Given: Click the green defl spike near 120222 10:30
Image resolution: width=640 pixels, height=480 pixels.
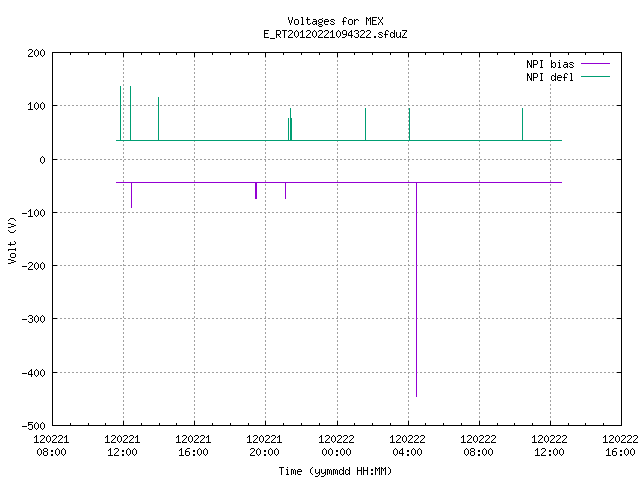Looking at the screenshot, I should [x=522, y=124].
